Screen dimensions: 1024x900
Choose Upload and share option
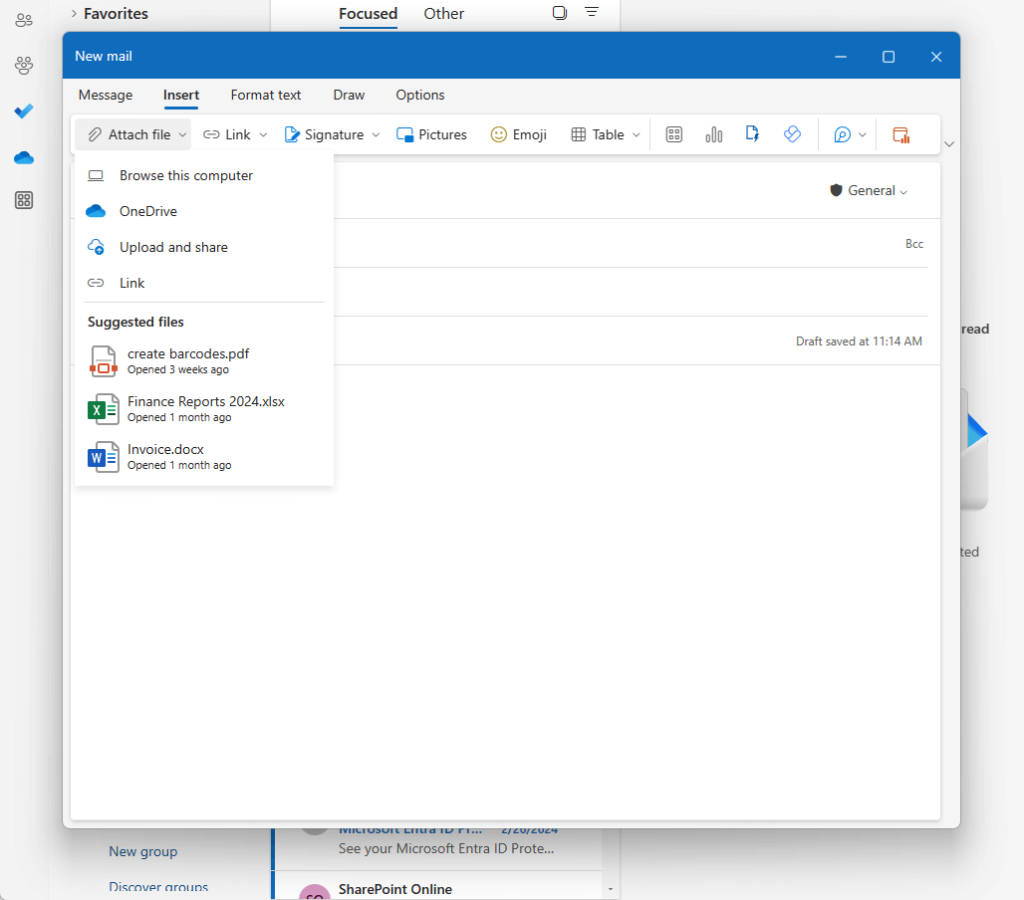point(204,248)
